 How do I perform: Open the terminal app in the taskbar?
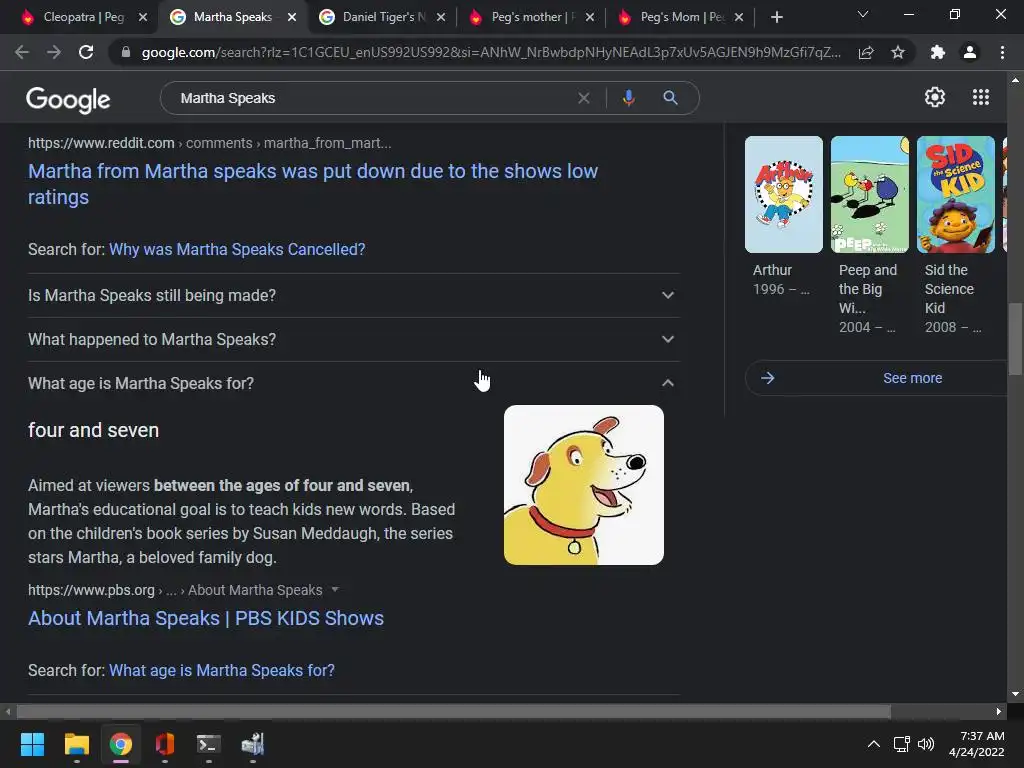pos(209,744)
